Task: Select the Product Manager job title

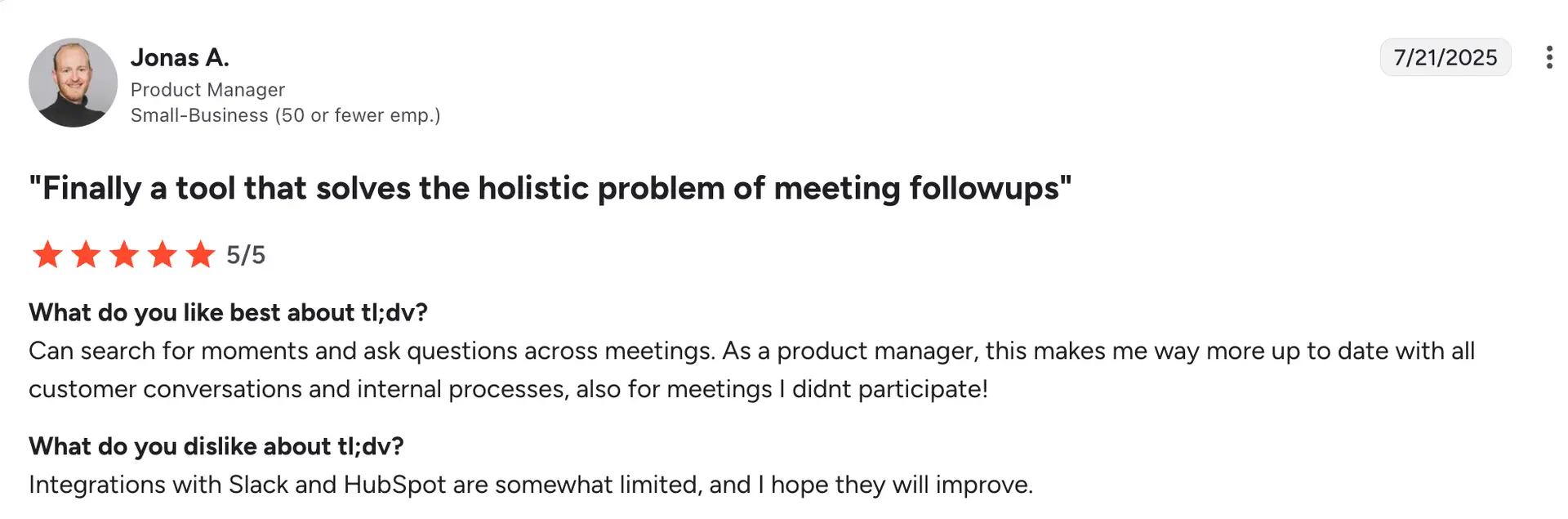Action: pos(207,89)
